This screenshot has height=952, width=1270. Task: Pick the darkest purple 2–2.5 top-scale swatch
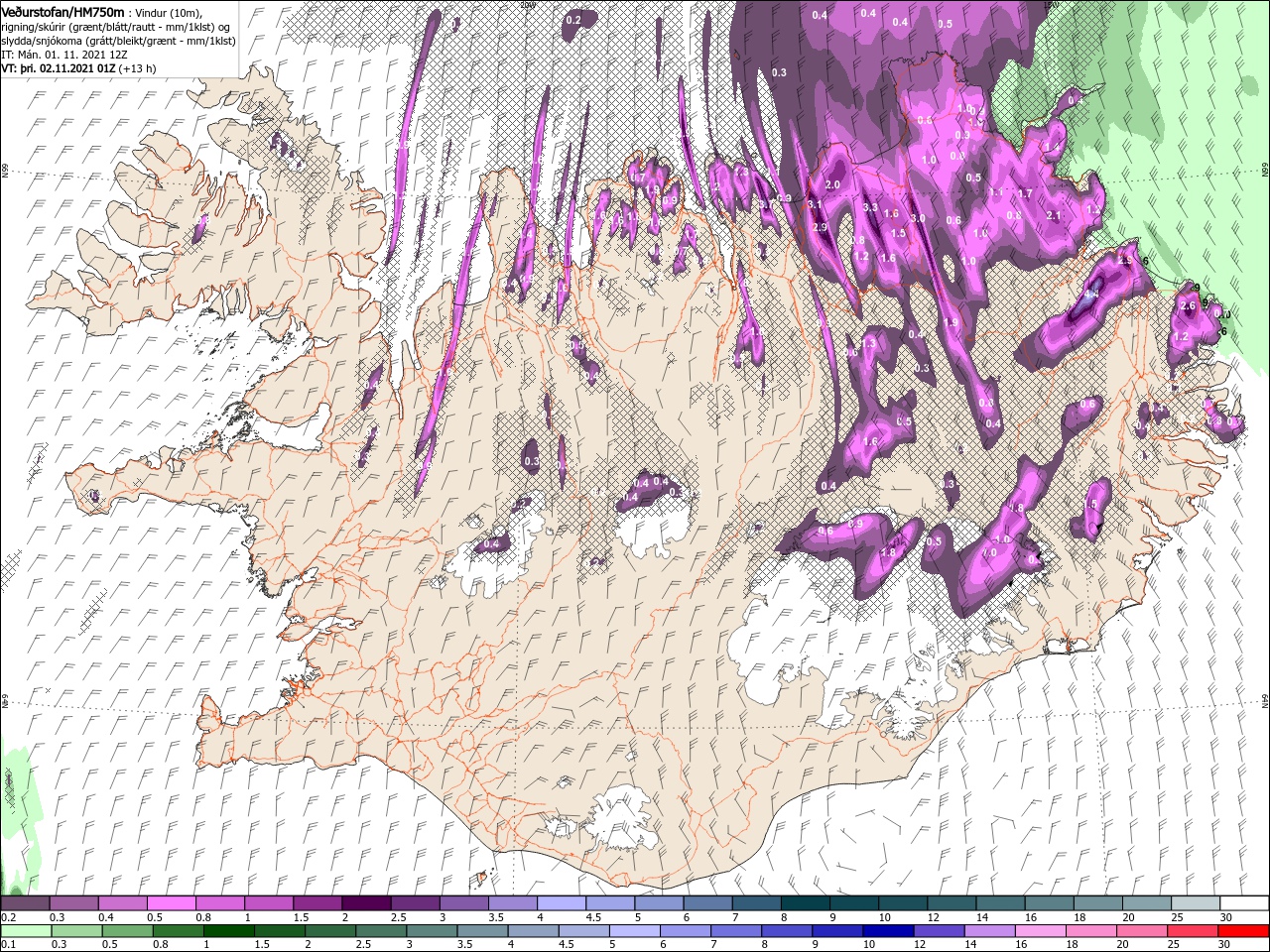pos(366,903)
